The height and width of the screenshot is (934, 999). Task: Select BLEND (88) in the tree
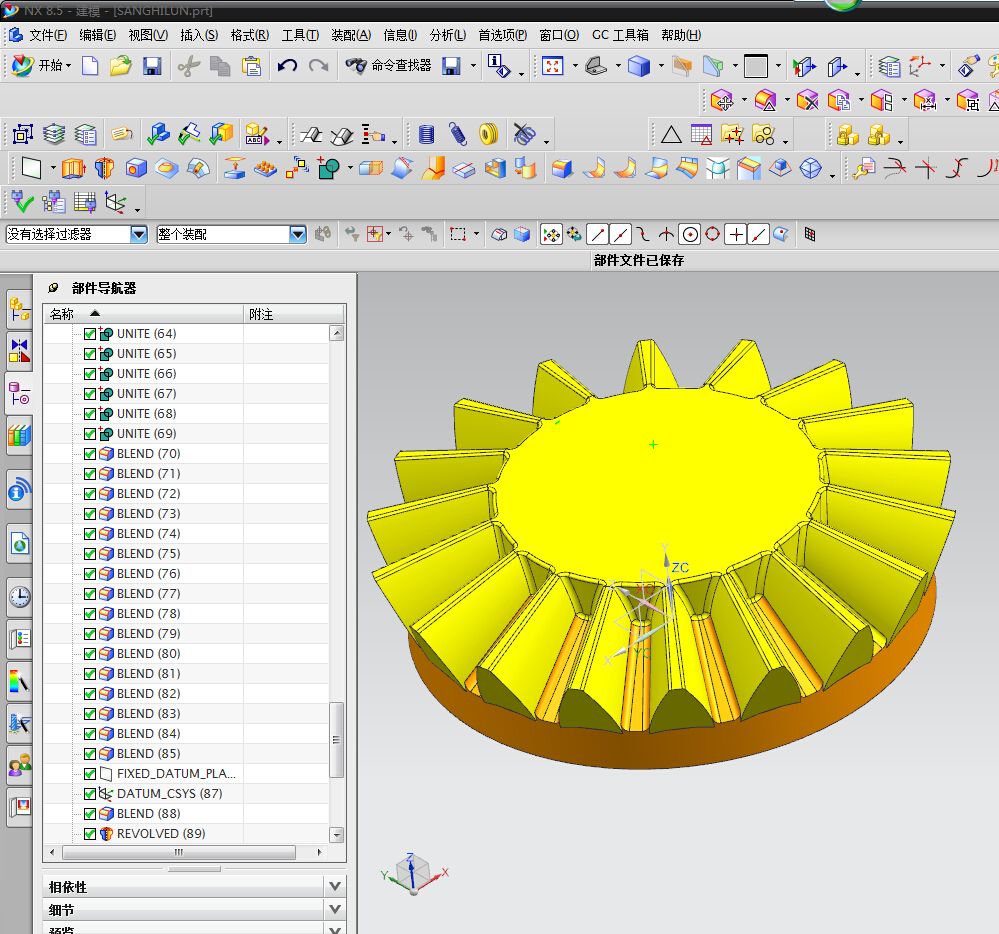pyautogui.click(x=148, y=814)
